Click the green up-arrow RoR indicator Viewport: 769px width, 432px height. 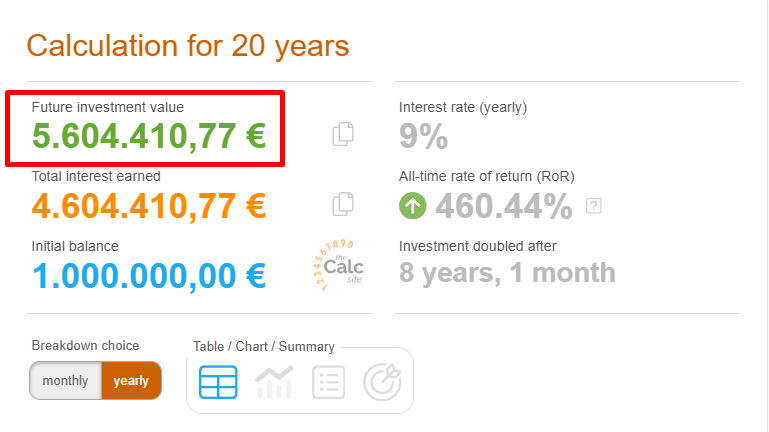(412, 205)
